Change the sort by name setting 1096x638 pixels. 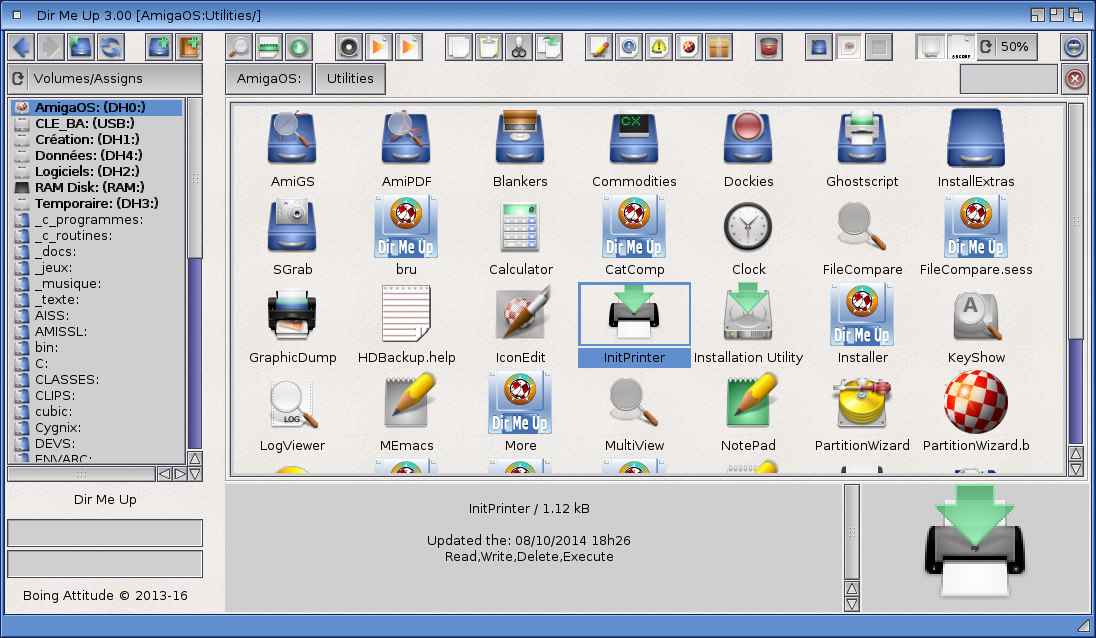coord(932,46)
